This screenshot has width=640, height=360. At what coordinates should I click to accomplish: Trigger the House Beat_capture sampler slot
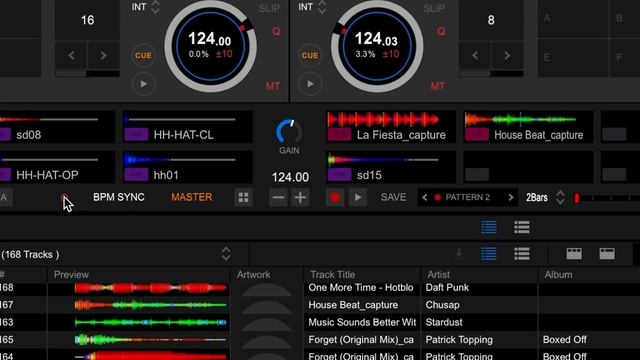pos(528,127)
